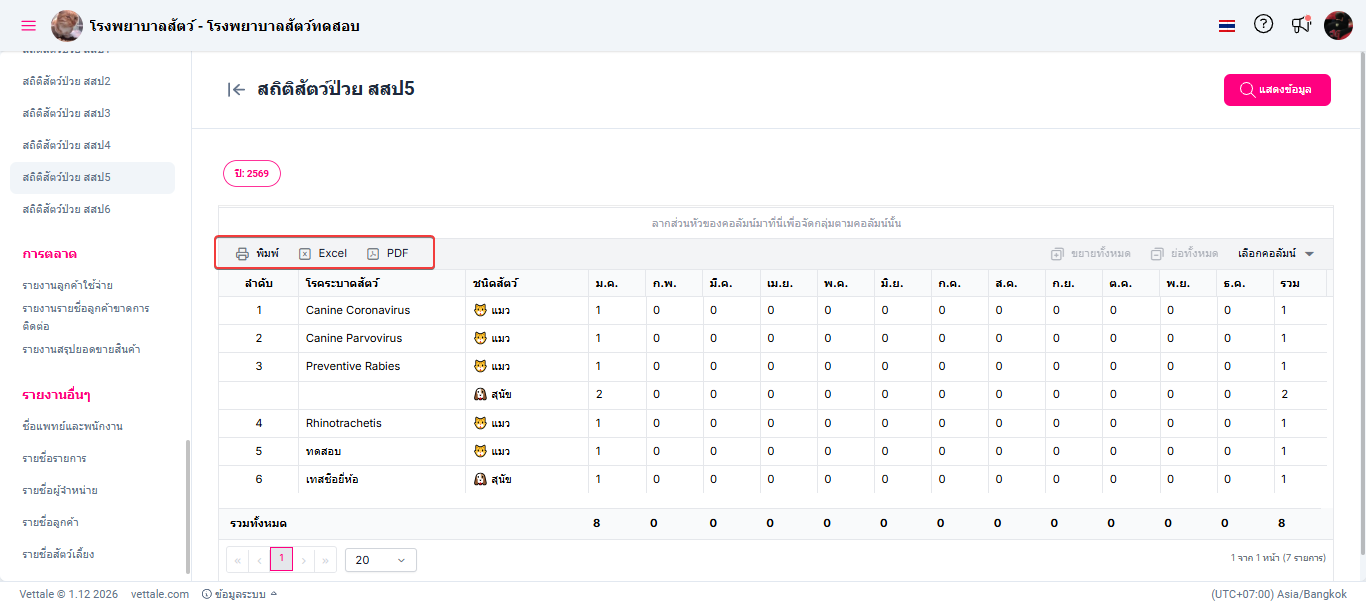Image resolution: width=1366 pixels, height=607 pixels.
Task: Export the table to PDF
Action: 388,254
